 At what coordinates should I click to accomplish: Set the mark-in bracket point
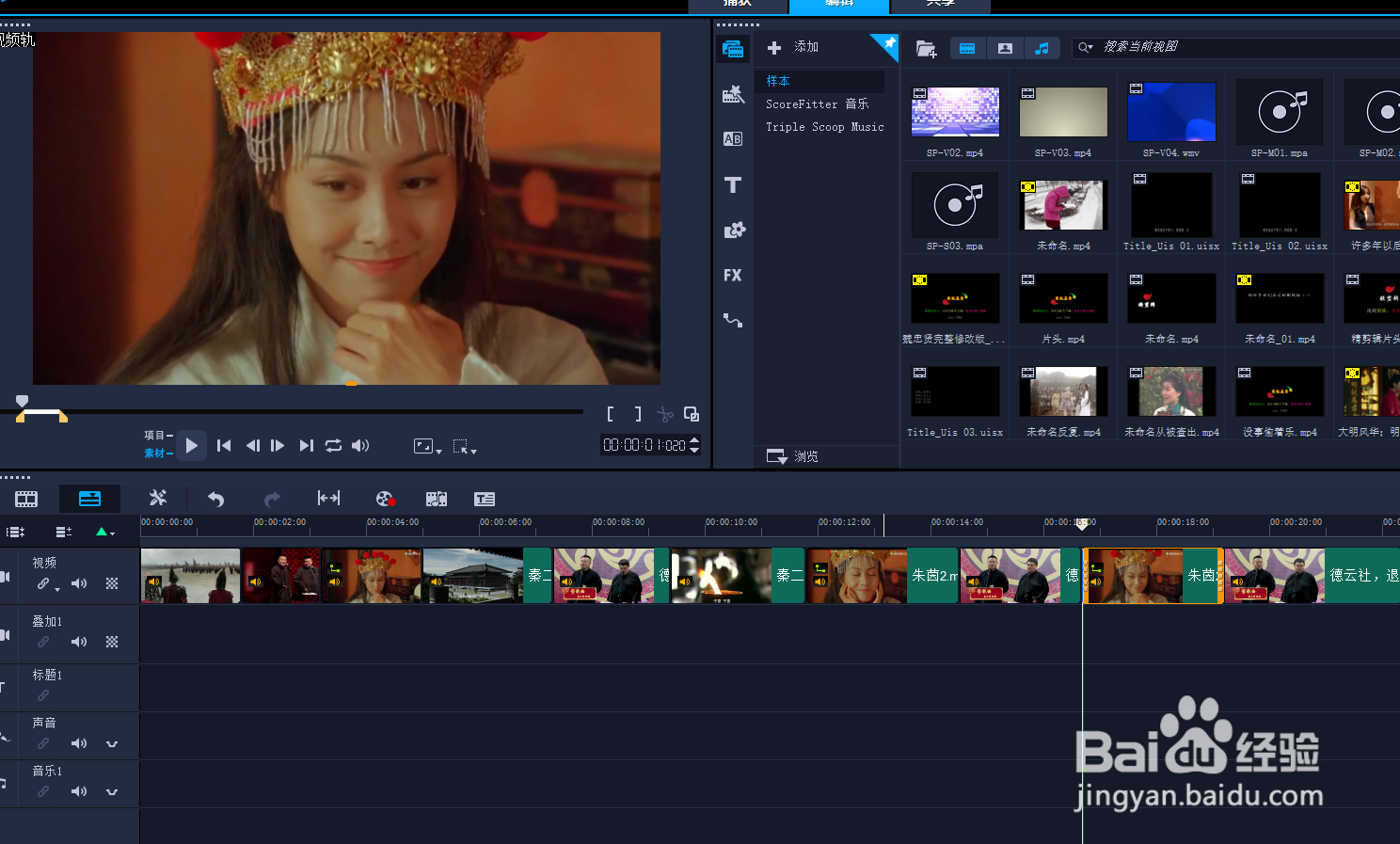click(x=610, y=414)
